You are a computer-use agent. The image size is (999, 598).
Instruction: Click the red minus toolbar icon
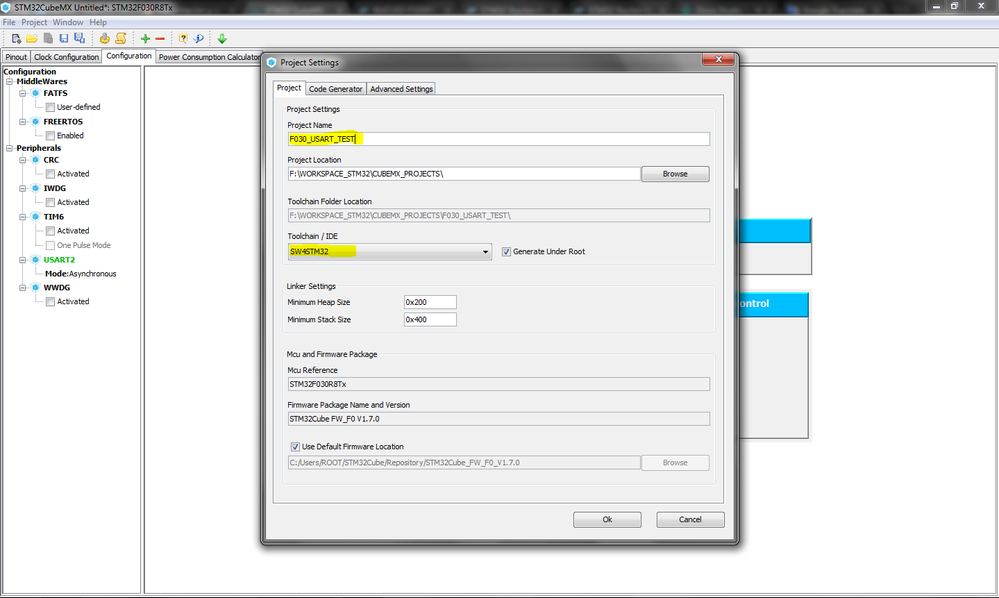click(160, 39)
